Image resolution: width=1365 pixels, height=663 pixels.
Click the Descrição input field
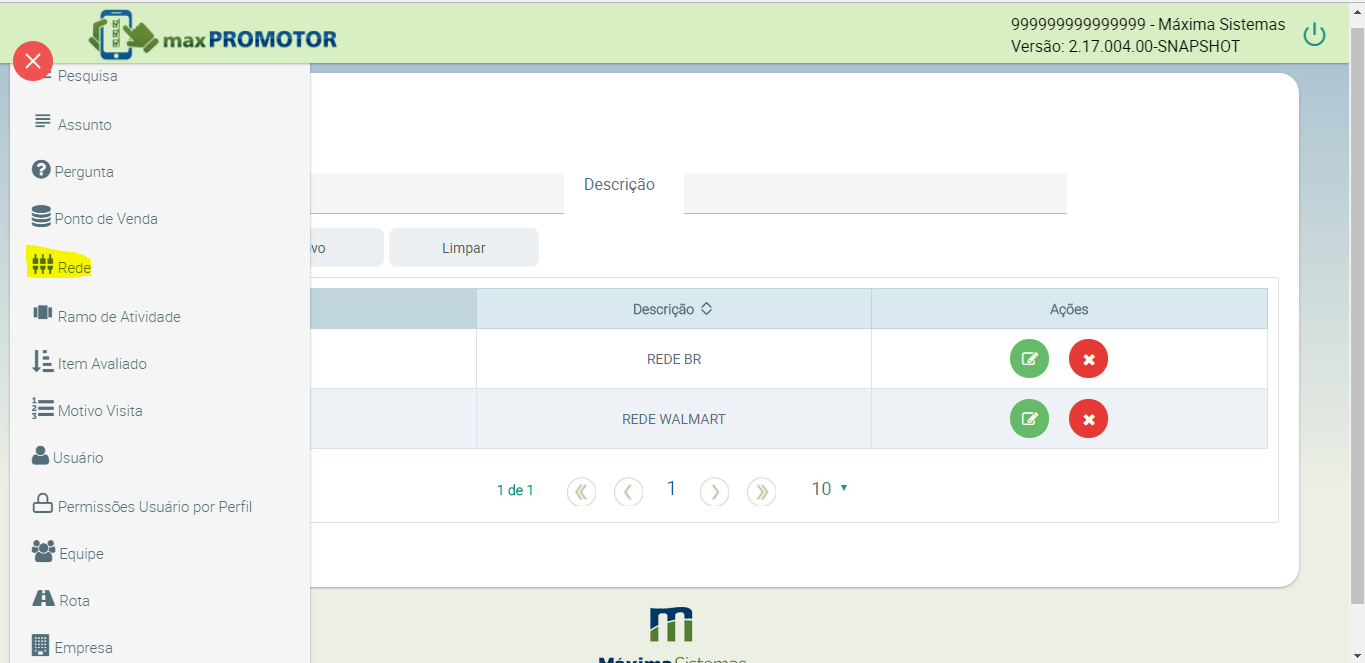(875, 192)
